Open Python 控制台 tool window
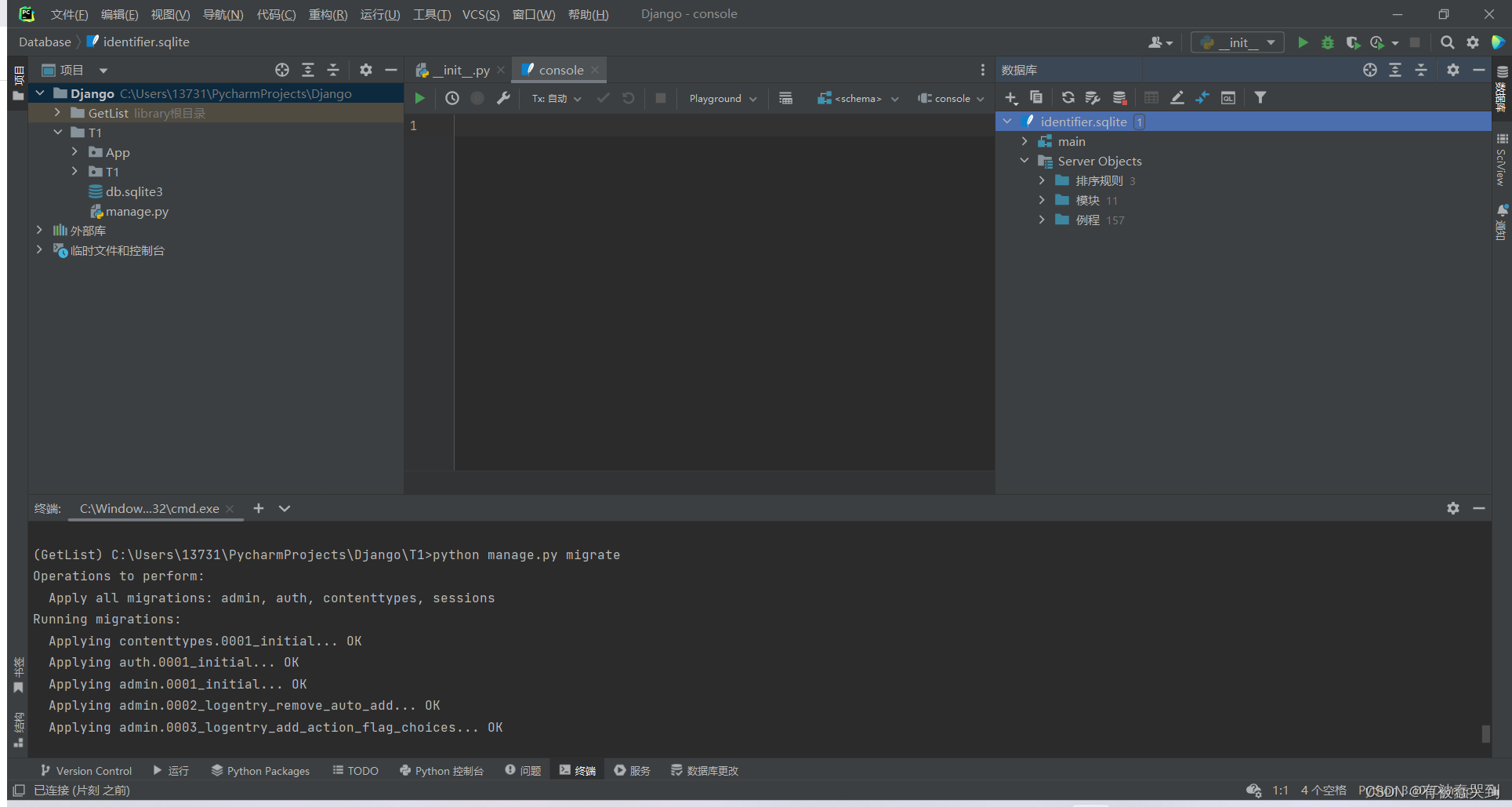1512x807 pixels. (x=441, y=771)
